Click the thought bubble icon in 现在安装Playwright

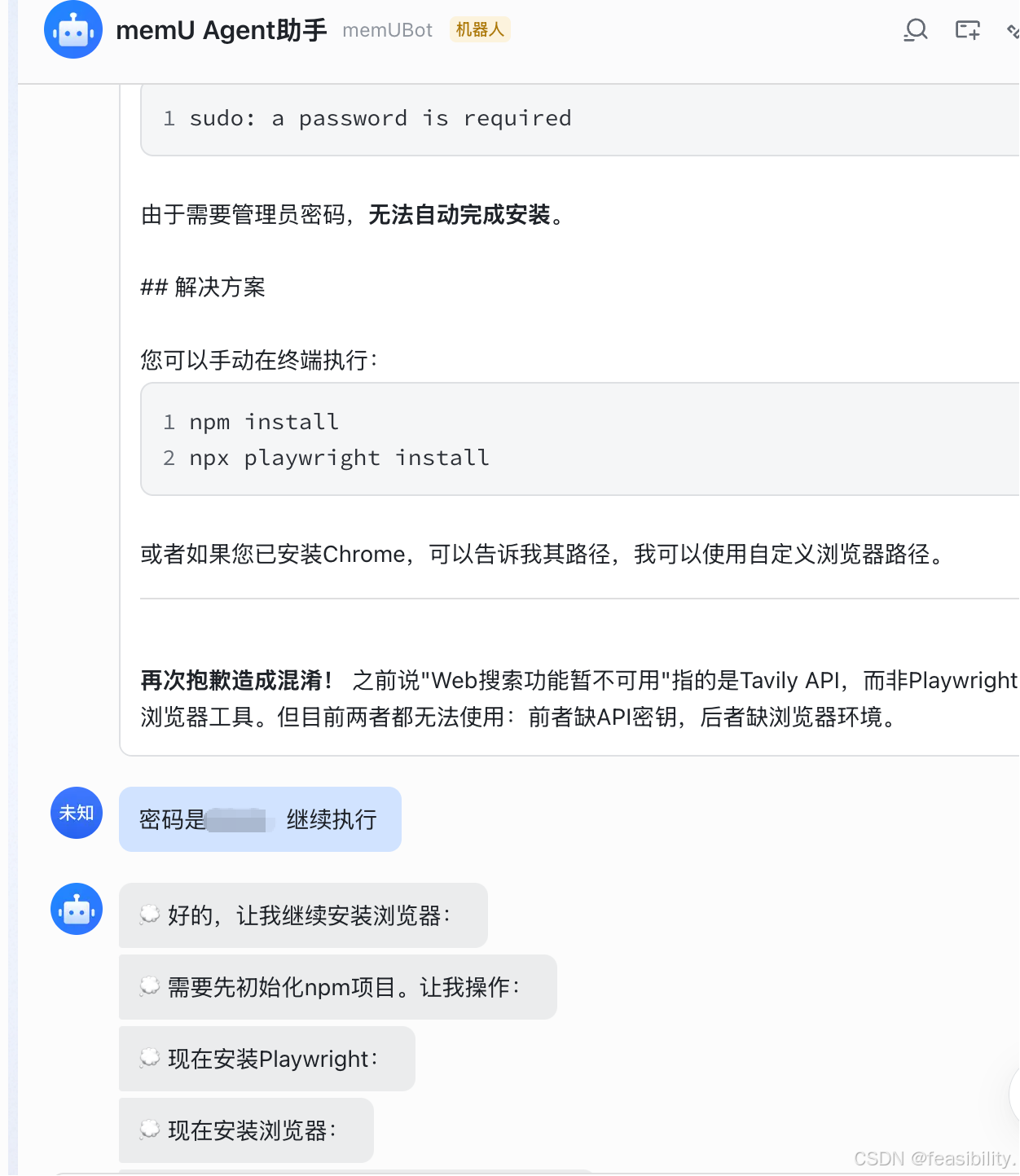pos(150,1059)
